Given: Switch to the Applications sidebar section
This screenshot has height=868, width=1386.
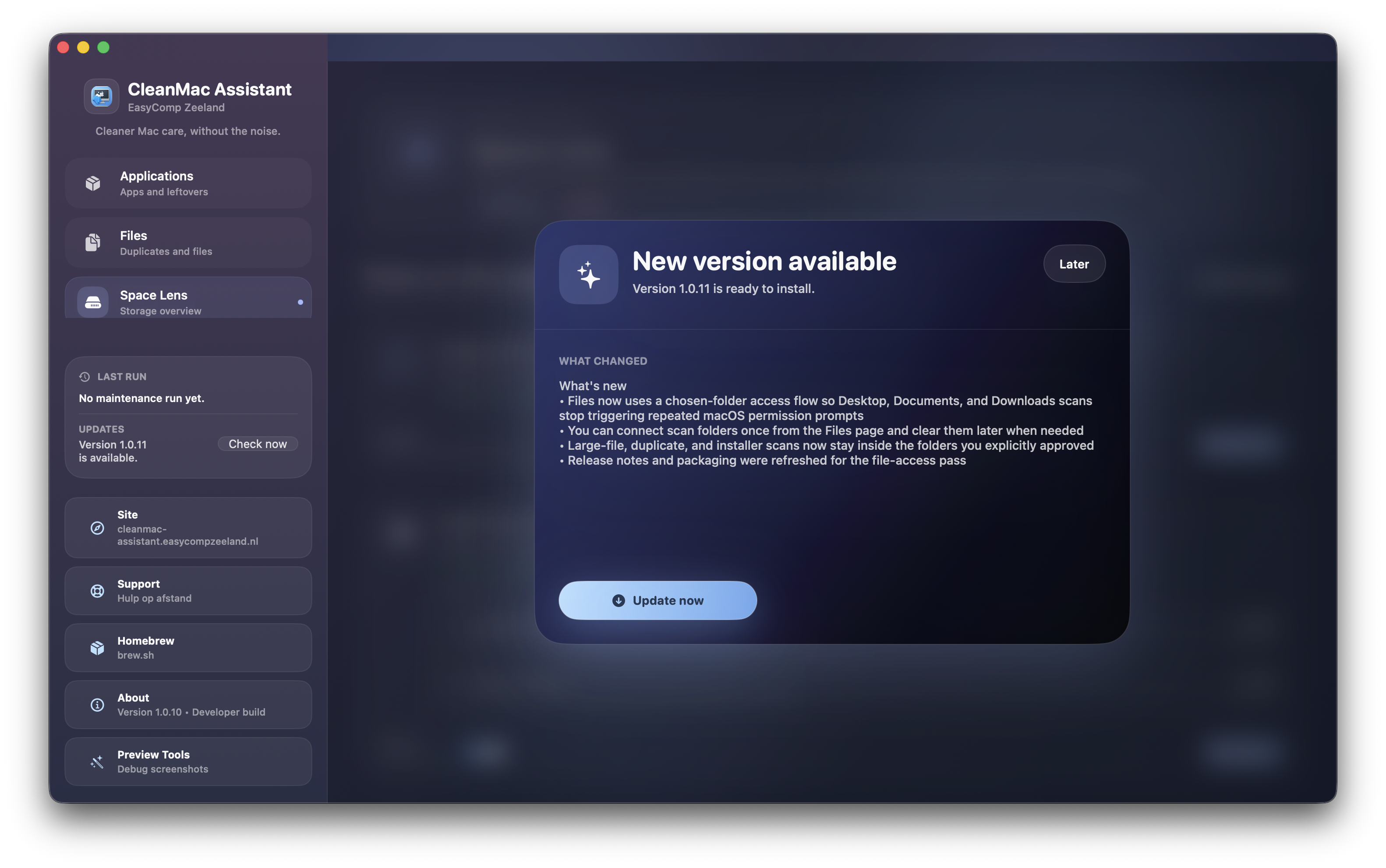Looking at the screenshot, I should click(188, 183).
